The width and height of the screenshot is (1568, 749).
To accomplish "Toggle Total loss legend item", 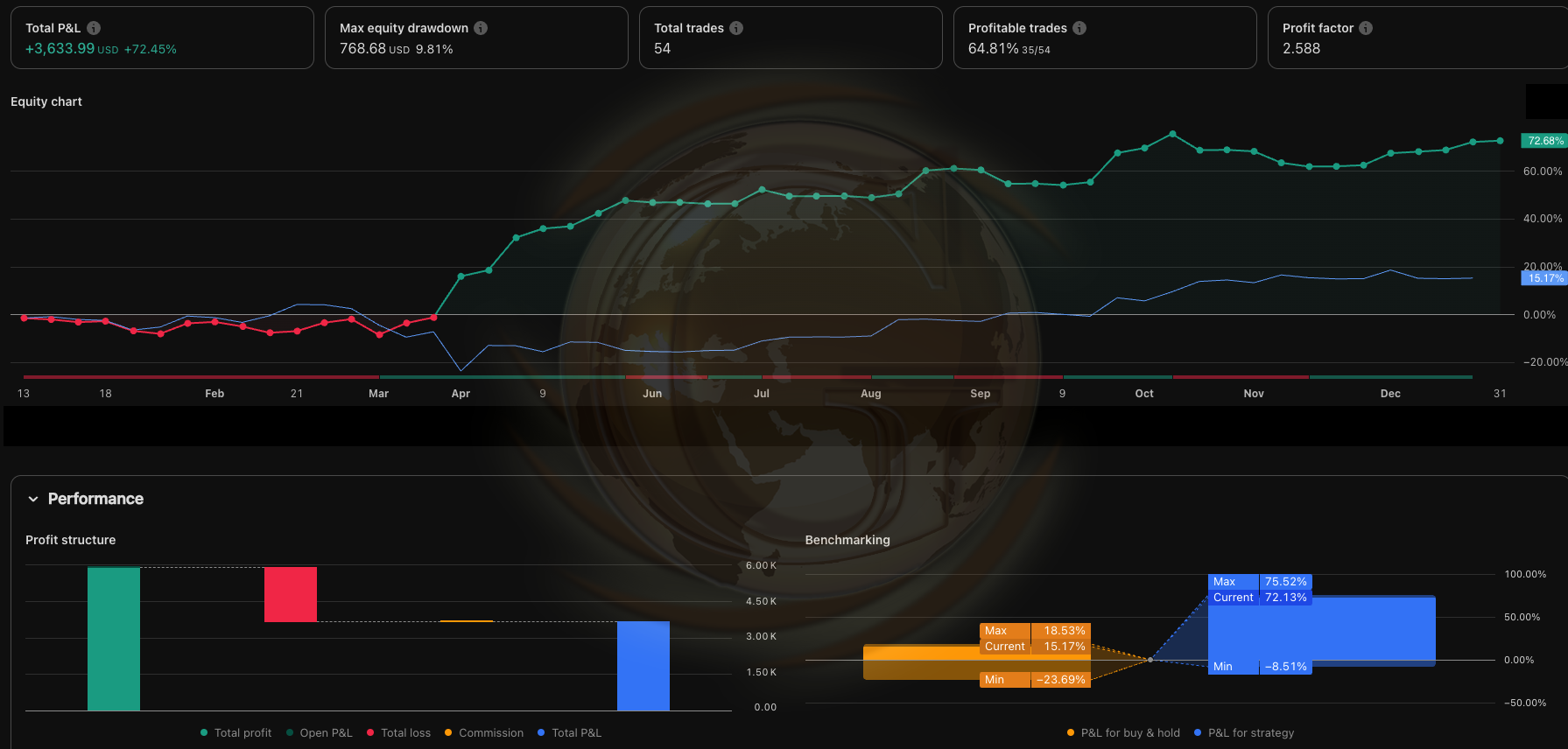I will coord(398,733).
